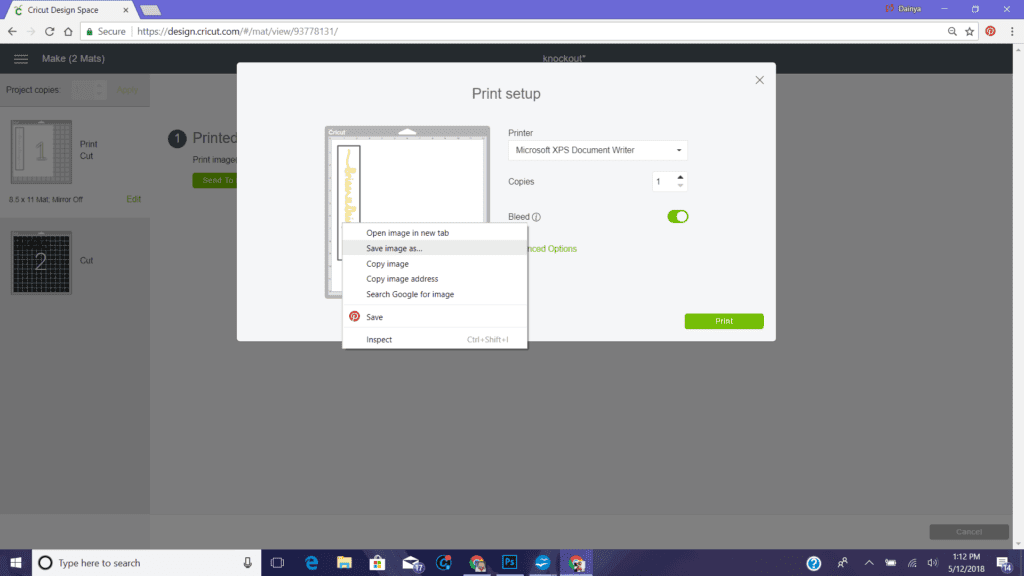This screenshot has width=1024, height=576.
Task: Click the Send To Printer button
Action: click(x=215, y=180)
